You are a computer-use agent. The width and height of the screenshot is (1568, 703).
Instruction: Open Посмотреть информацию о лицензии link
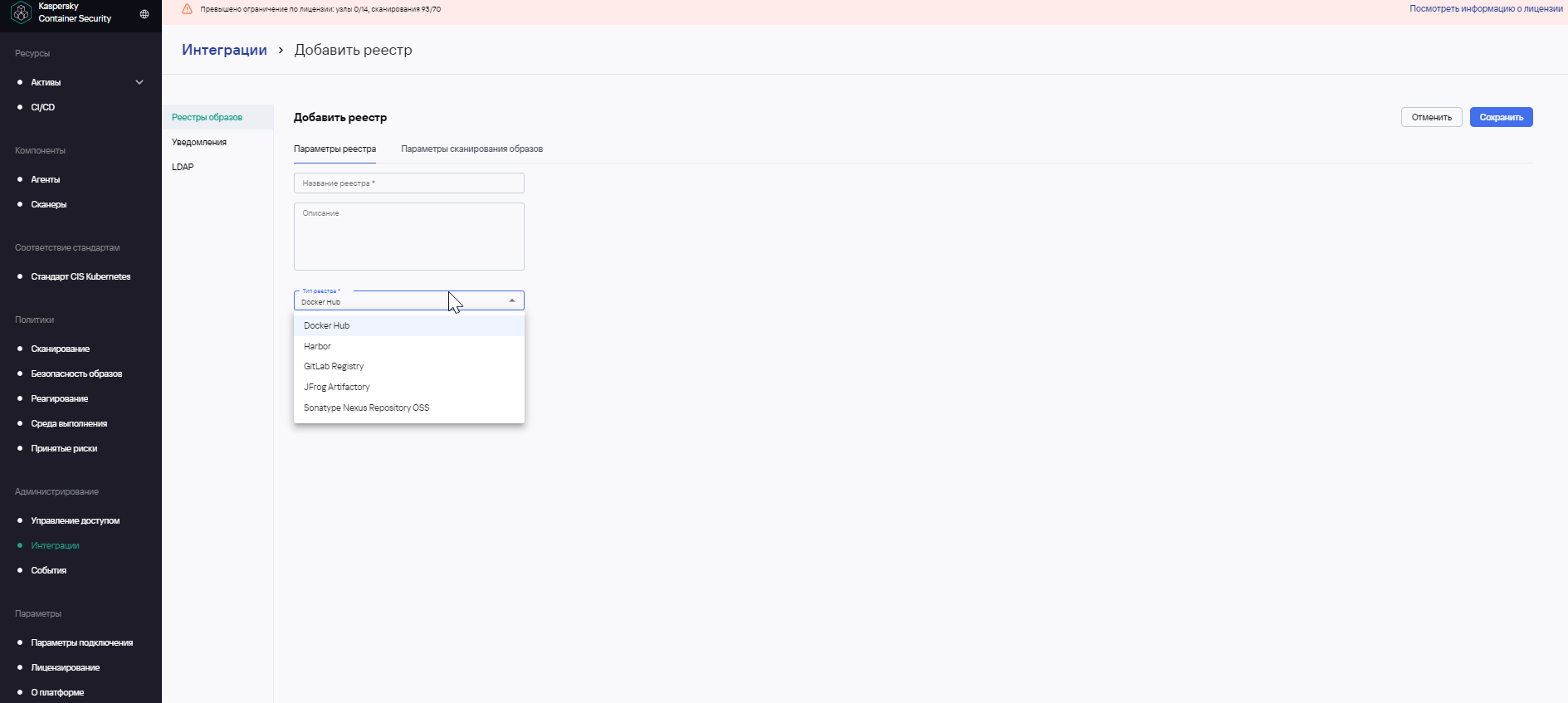[x=1486, y=9]
